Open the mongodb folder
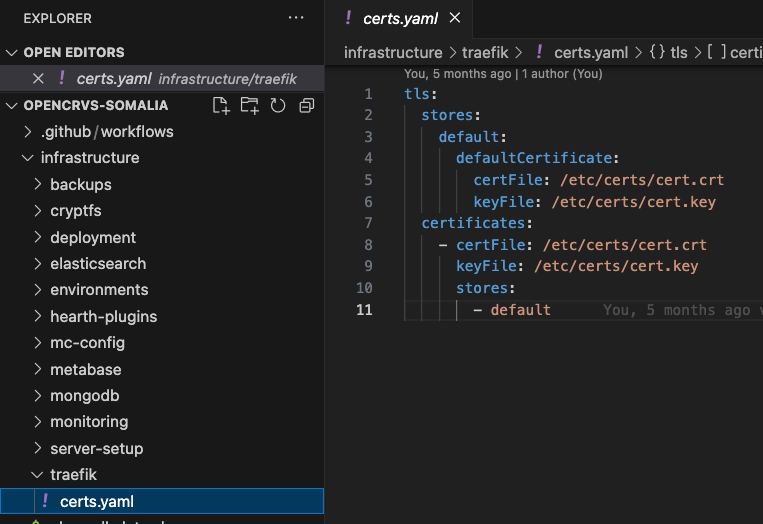This screenshot has width=763, height=524. [x=85, y=395]
